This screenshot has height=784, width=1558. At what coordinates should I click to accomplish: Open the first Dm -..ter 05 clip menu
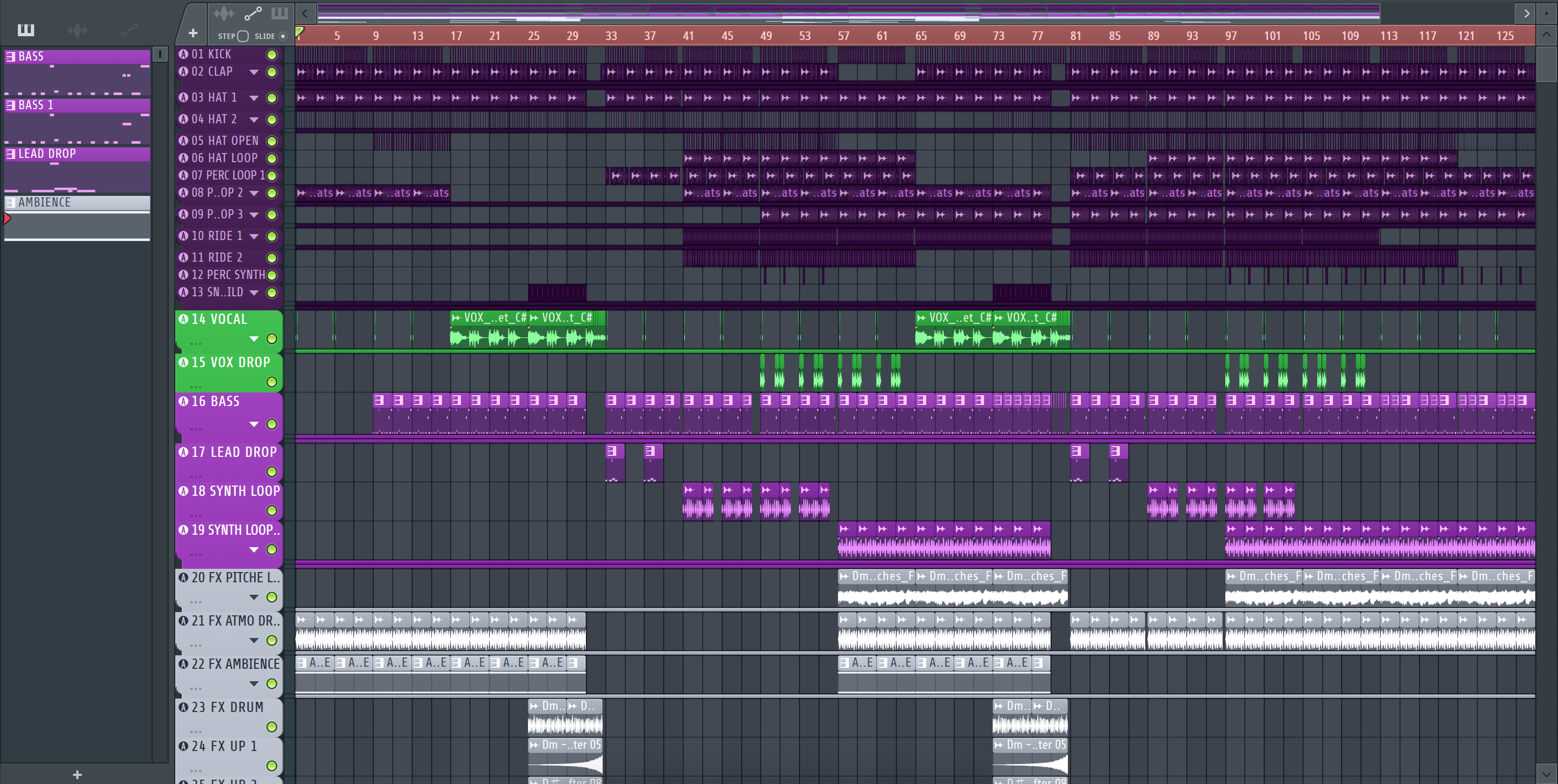pos(534,745)
